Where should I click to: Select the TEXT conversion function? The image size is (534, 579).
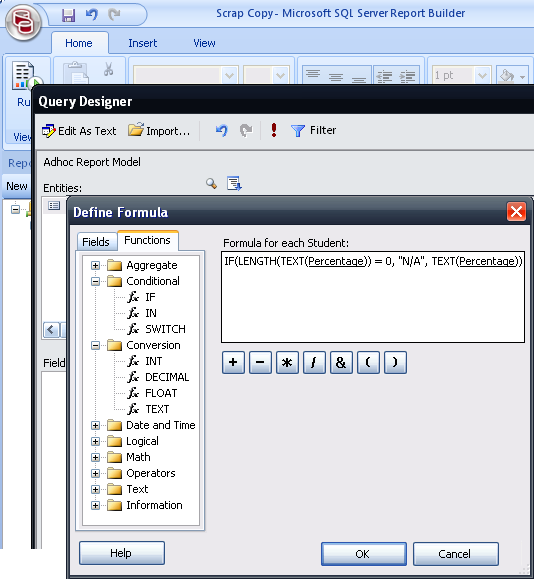pyautogui.click(x=148, y=409)
